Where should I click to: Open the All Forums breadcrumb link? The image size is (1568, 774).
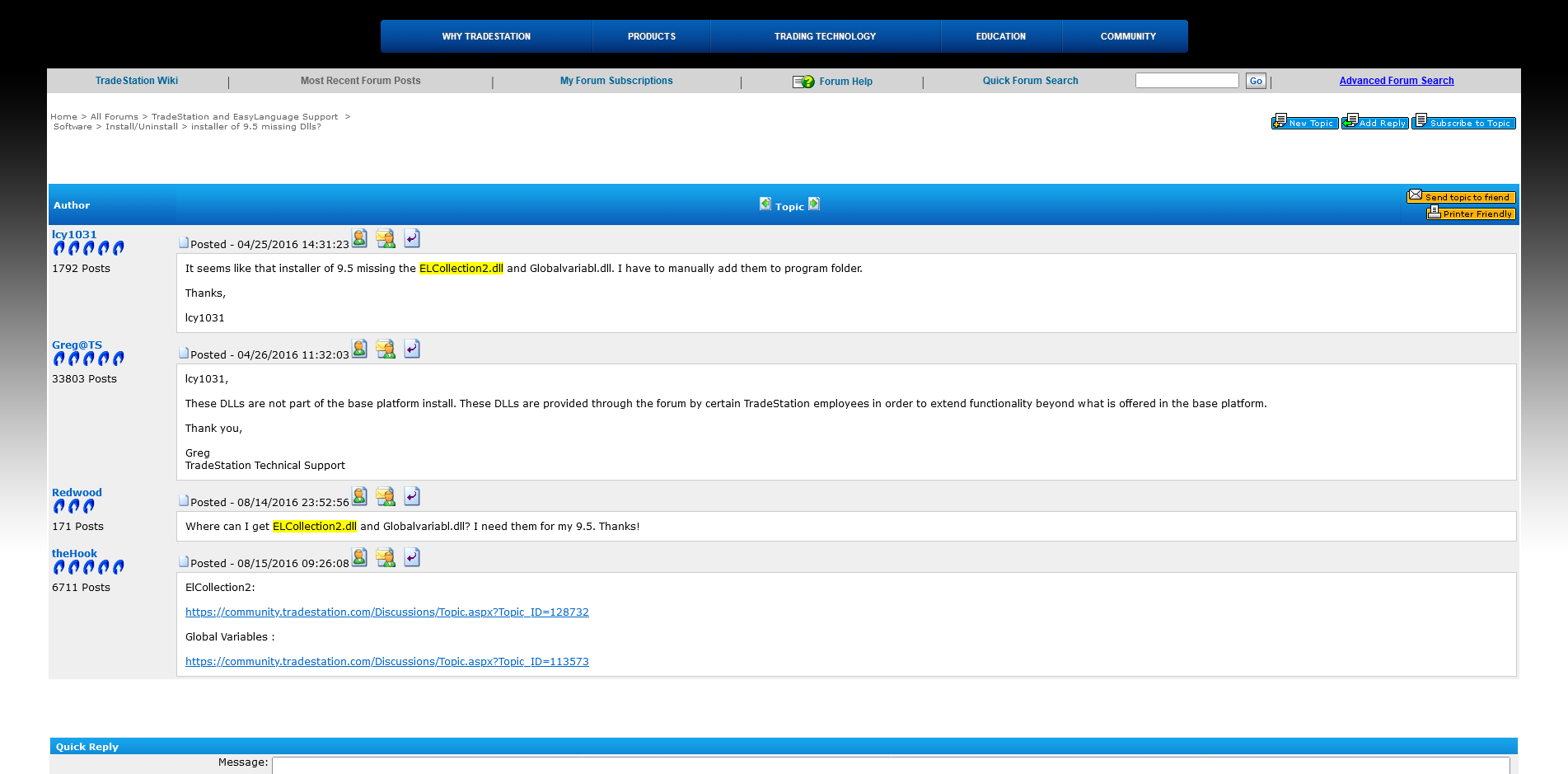115,117
